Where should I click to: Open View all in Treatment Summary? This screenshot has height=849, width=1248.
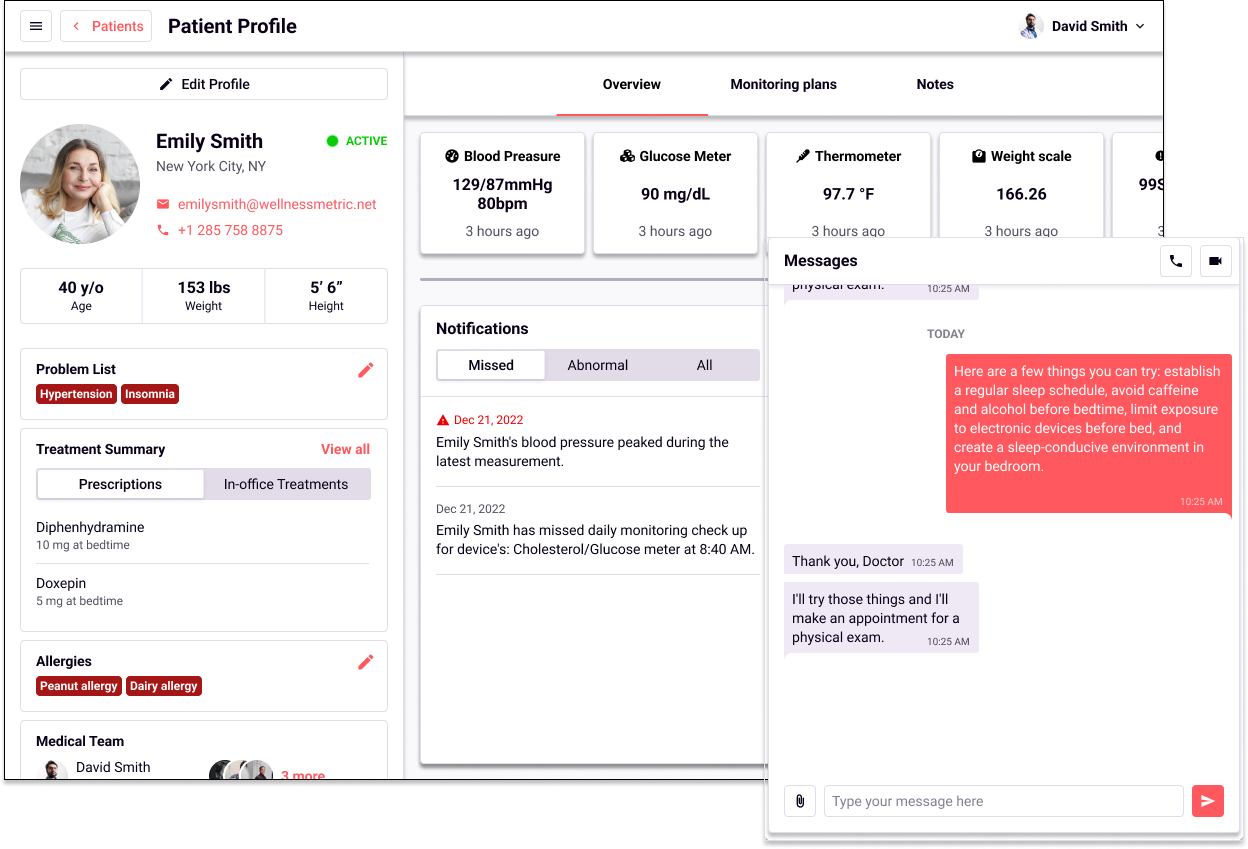pos(345,449)
